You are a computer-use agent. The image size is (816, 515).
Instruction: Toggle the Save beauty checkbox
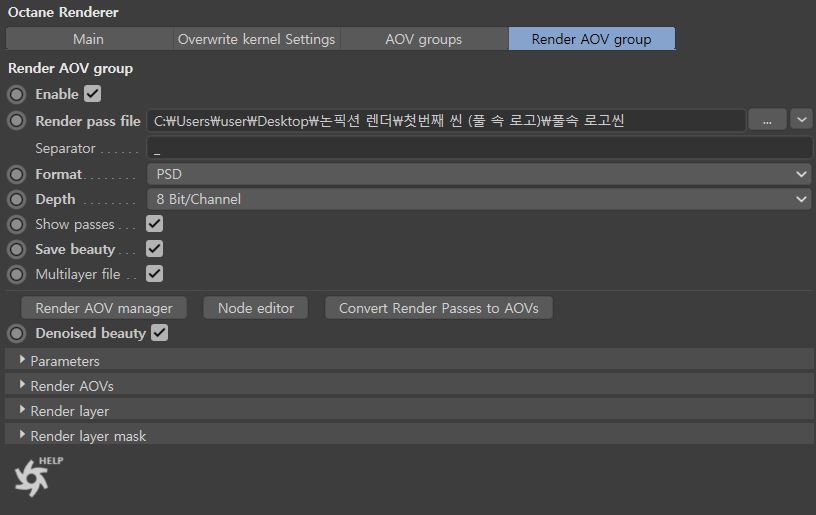coord(155,249)
